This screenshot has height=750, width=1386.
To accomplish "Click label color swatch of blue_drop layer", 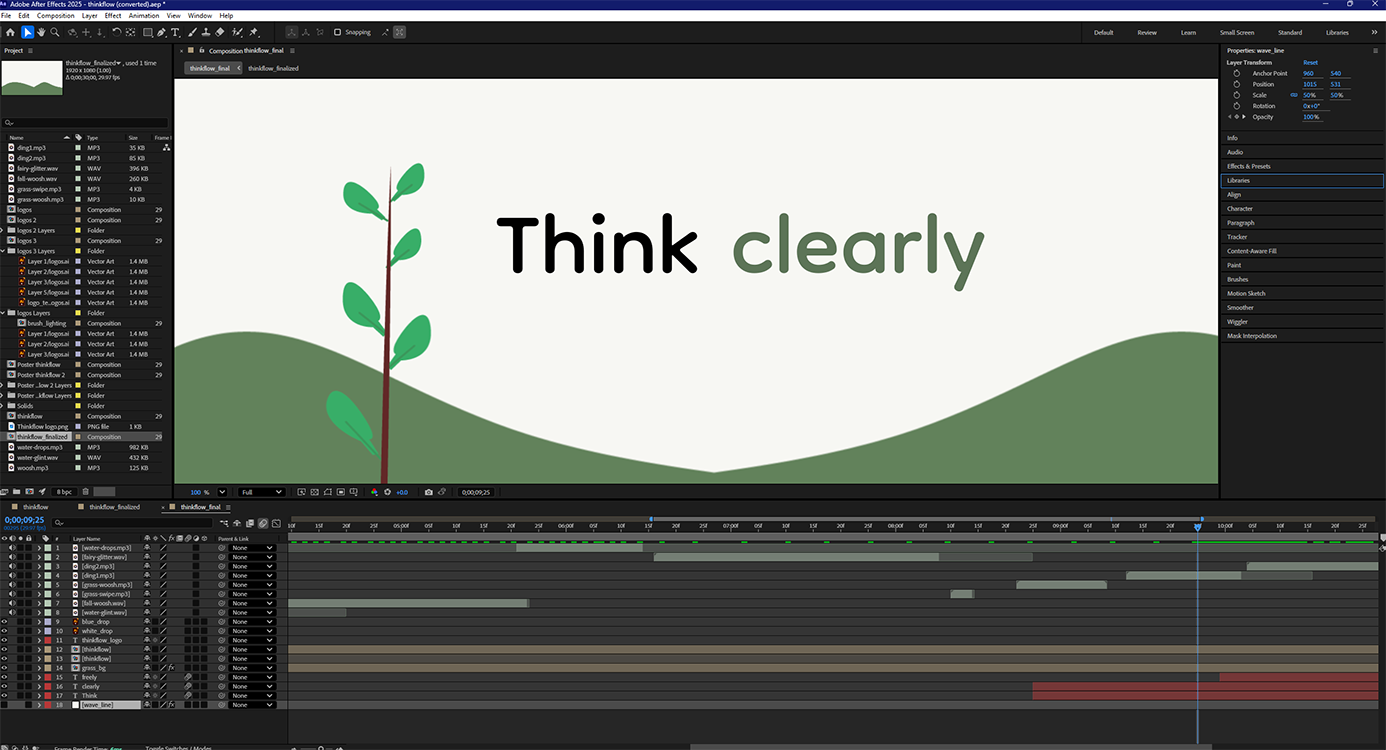I will click(47, 622).
